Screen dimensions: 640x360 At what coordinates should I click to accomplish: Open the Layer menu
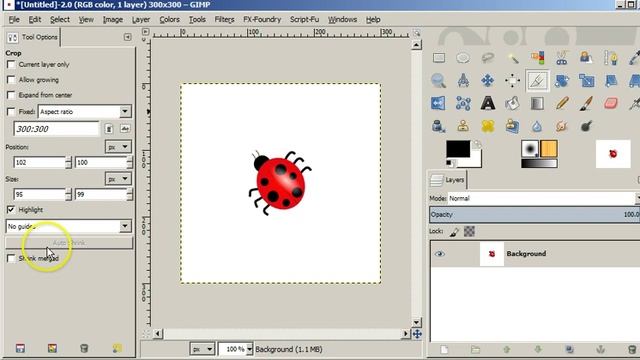141,19
